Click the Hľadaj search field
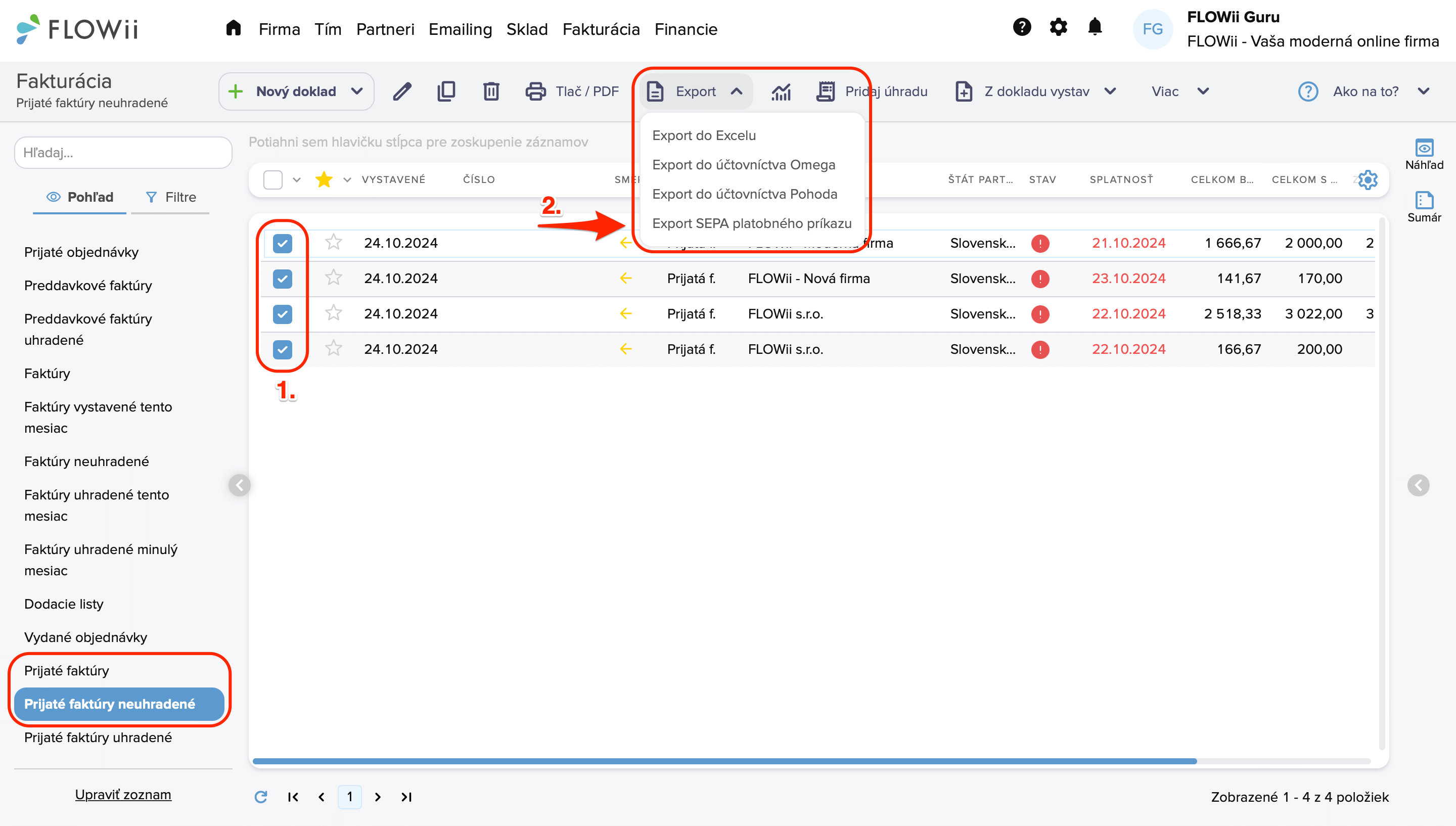1456x826 pixels. (123, 153)
